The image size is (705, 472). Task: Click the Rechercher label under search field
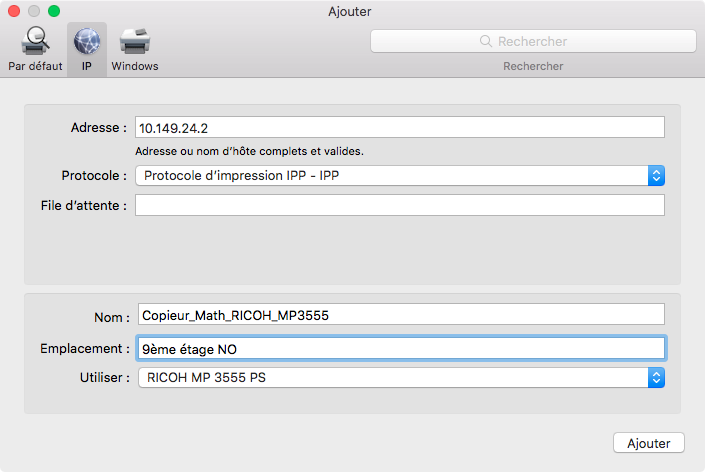pos(533,66)
